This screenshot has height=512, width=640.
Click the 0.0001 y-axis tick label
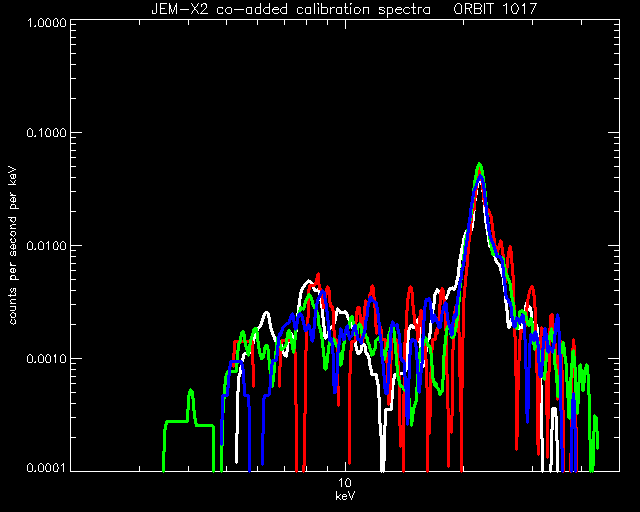[46, 467]
